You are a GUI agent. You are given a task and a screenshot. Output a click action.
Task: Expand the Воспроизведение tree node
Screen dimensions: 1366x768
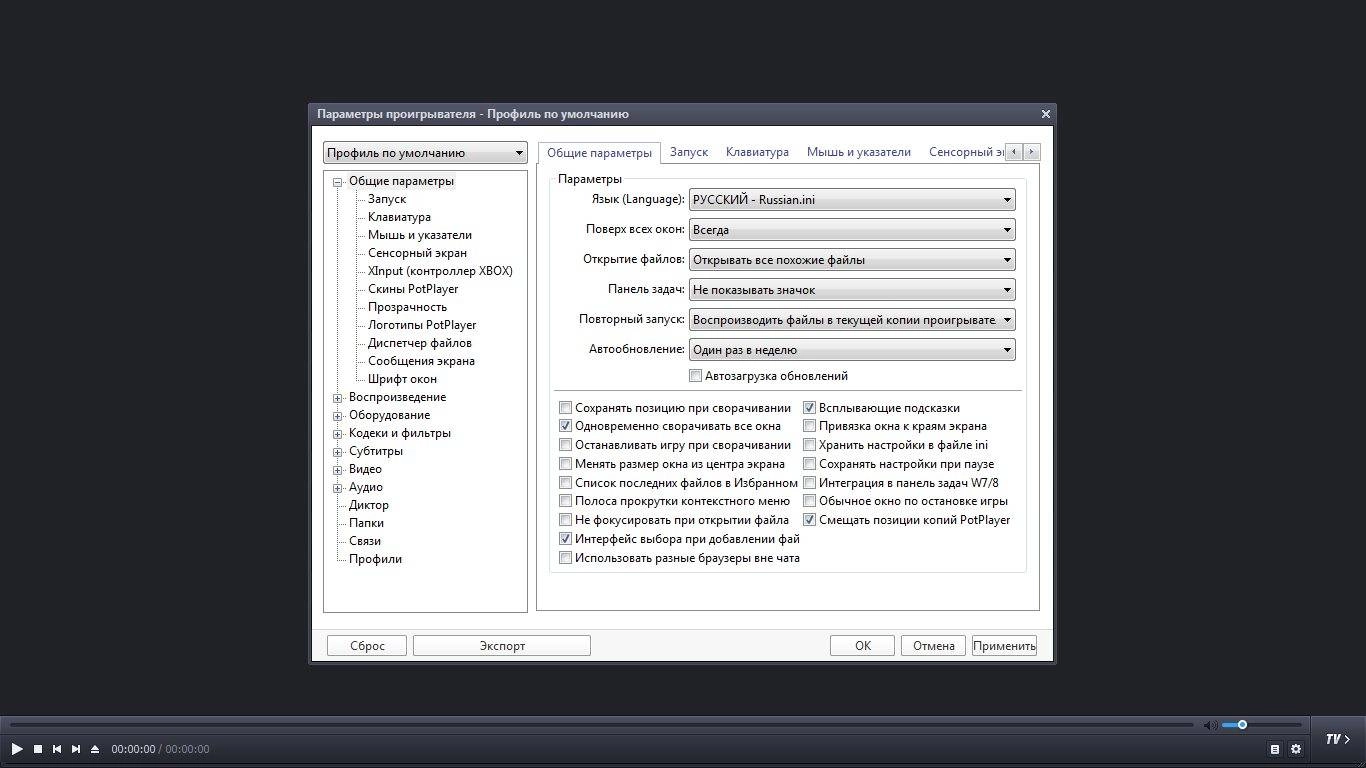[338, 398]
